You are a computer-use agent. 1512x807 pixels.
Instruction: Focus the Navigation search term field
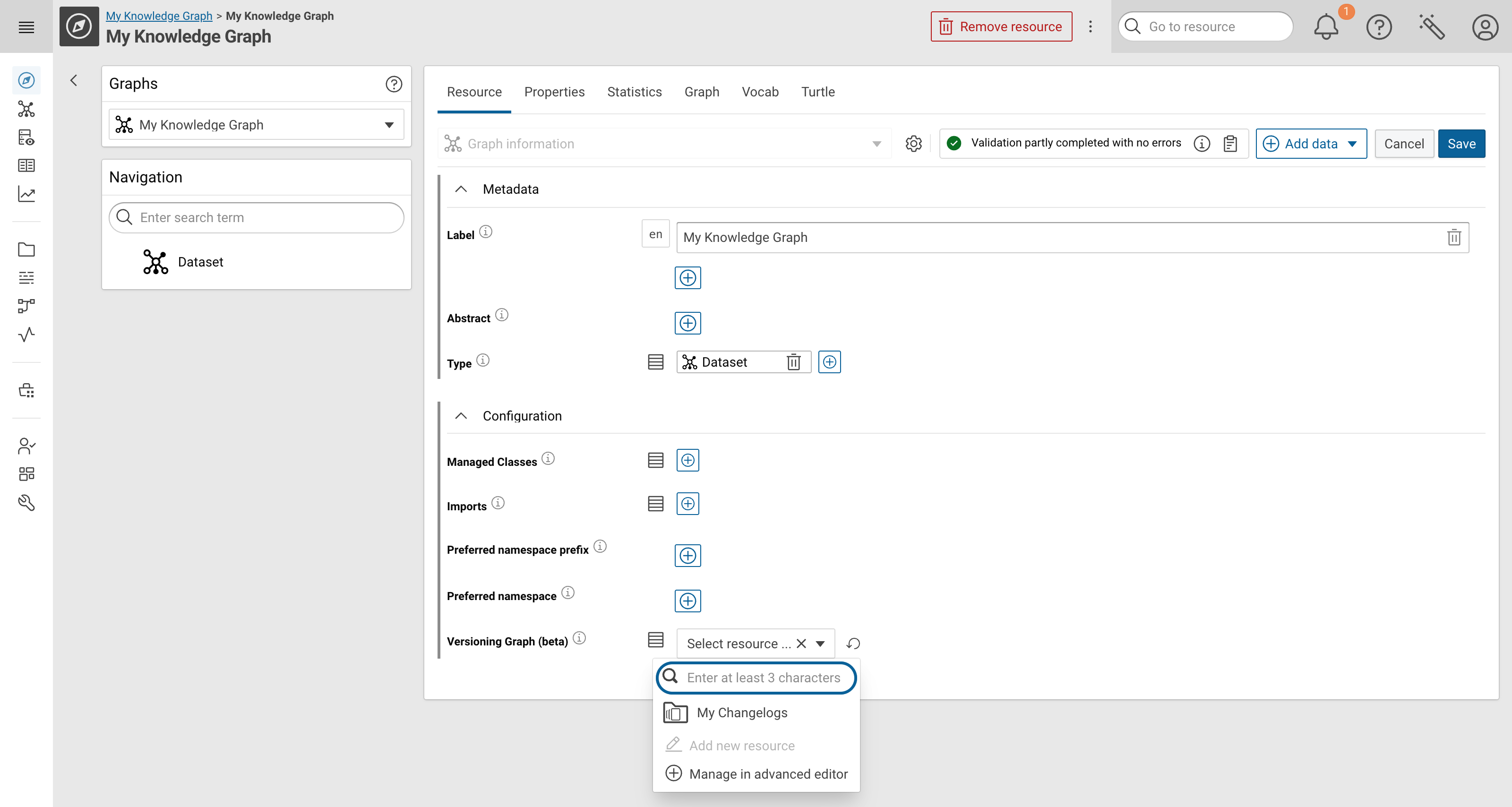[257, 218]
